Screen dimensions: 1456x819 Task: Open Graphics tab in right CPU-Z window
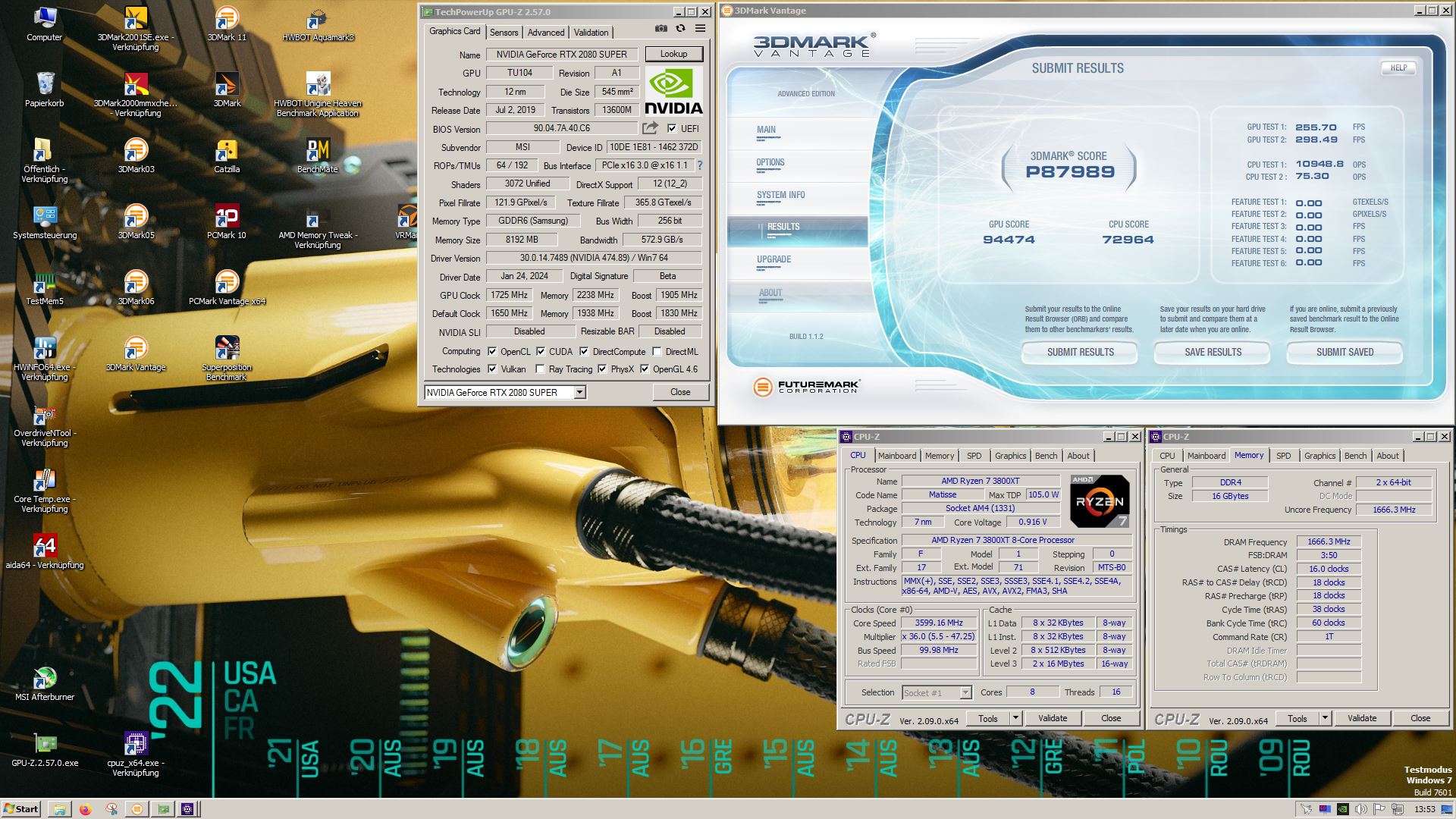tap(1319, 456)
